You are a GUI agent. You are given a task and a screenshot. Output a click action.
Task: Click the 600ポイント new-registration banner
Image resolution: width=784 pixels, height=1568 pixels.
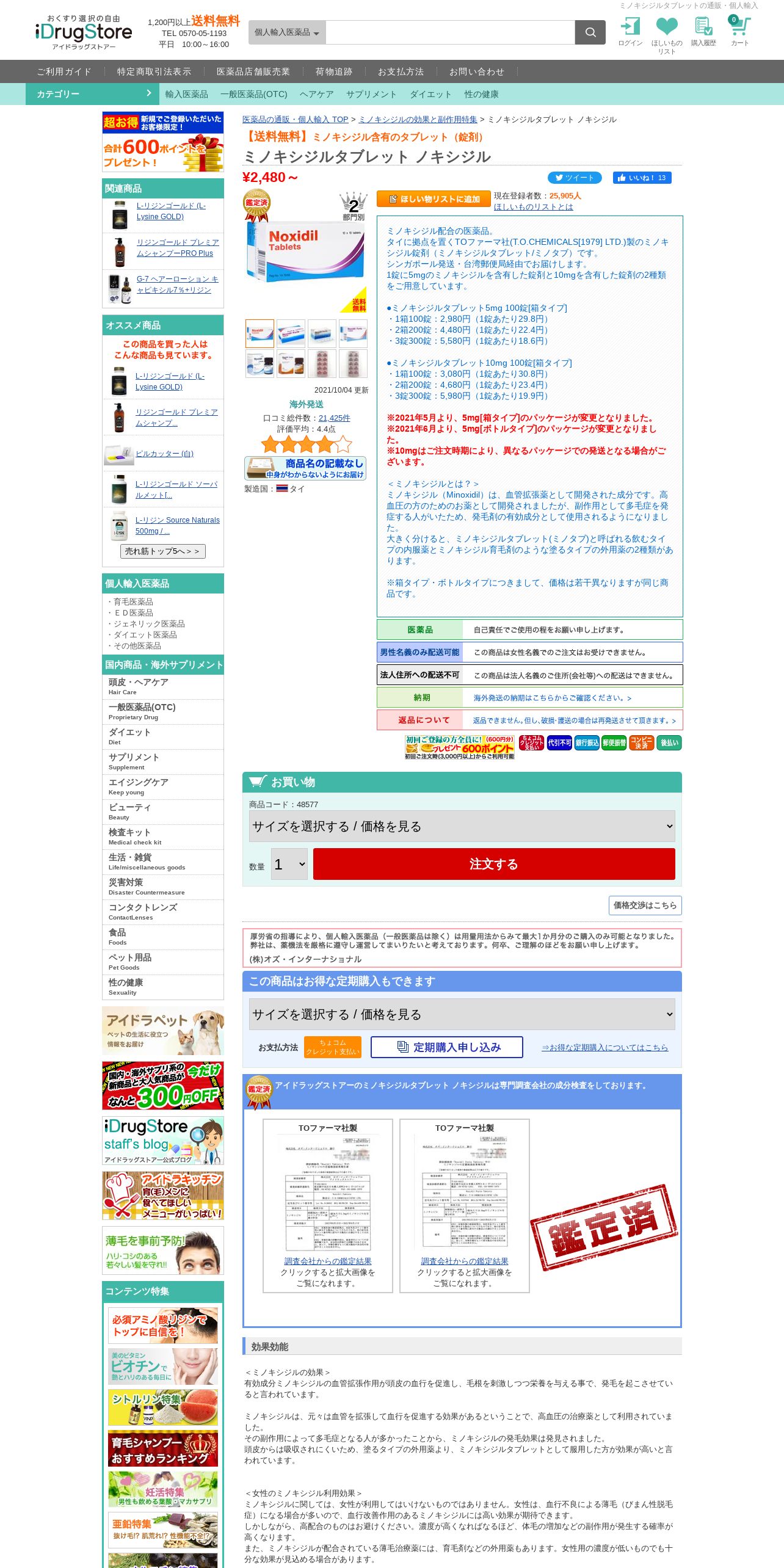coord(163,142)
